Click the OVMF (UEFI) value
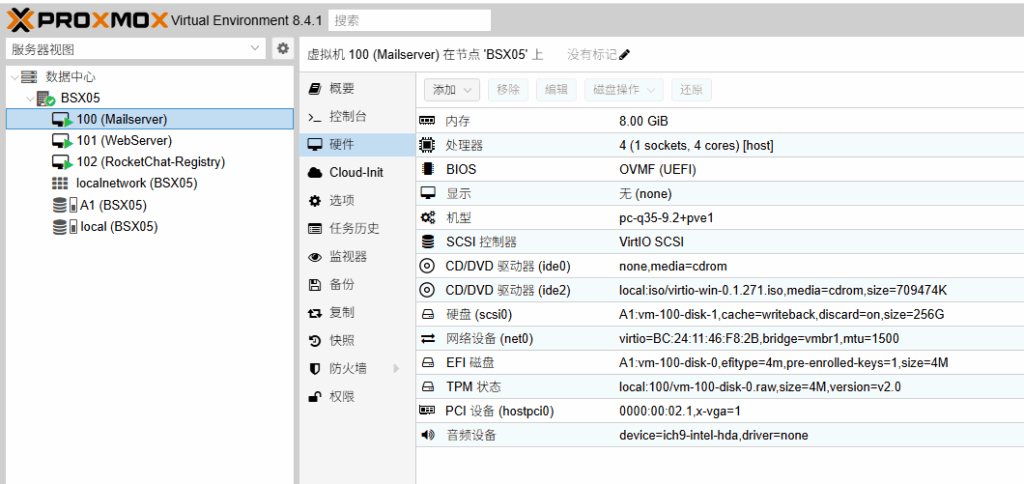Viewport: 1024px width, 484px height. click(x=658, y=170)
